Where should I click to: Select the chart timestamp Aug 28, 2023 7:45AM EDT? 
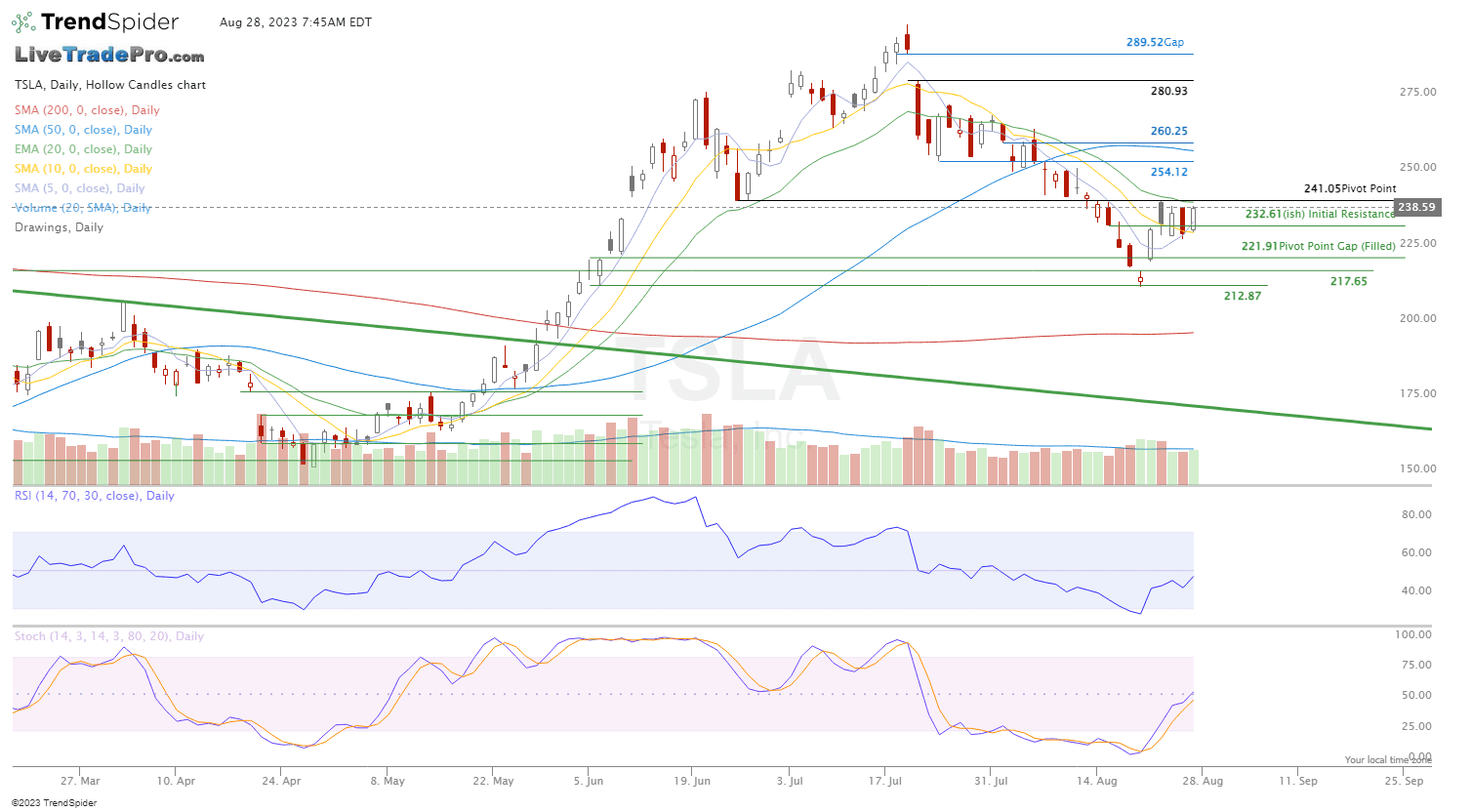coord(296,22)
